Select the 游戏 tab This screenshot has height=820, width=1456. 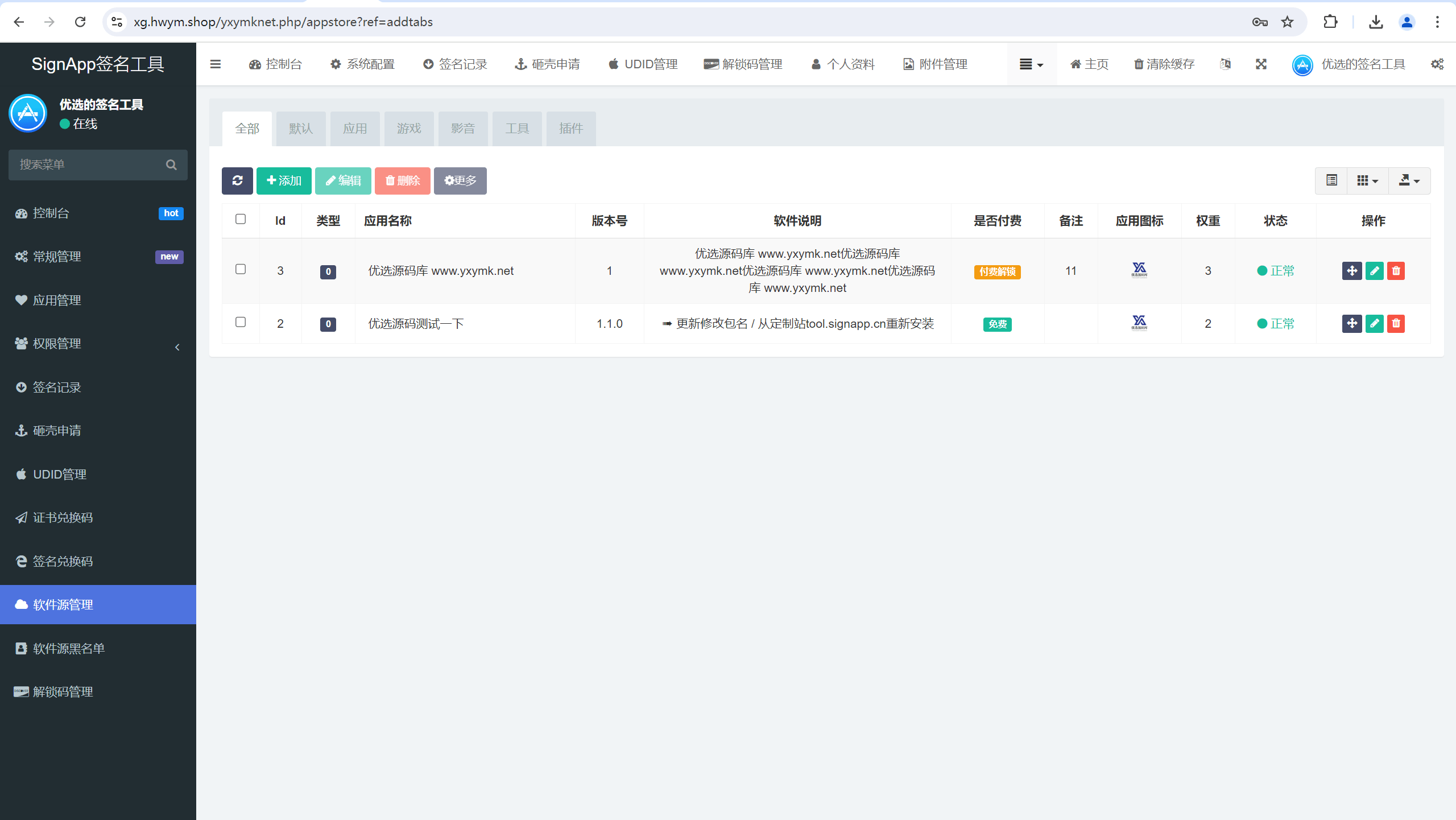click(409, 129)
